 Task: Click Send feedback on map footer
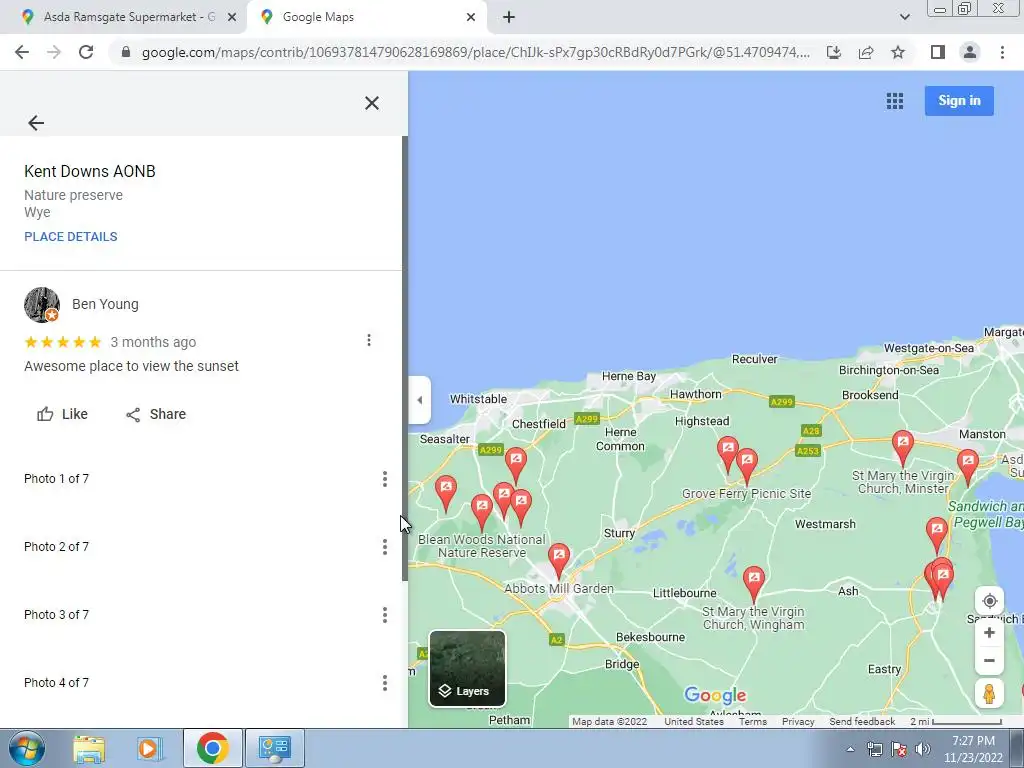862,722
